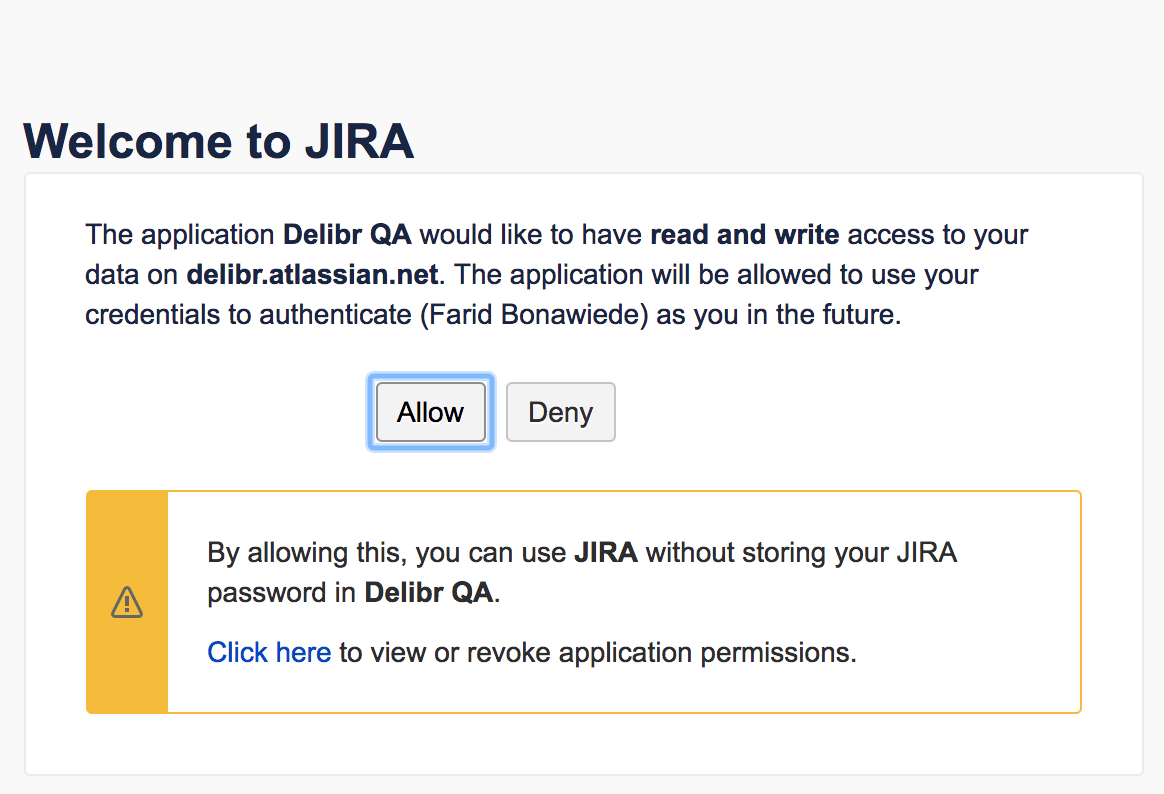Click the warning triangle icon
The height and width of the screenshot is (794, 1164).
pos(127,602)
